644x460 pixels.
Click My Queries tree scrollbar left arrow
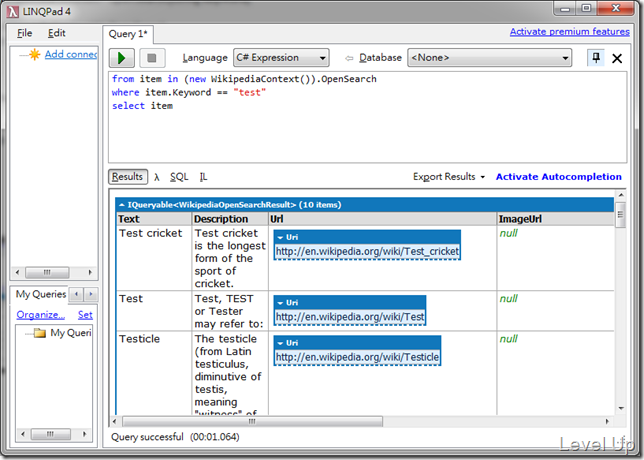click(23, 434)
